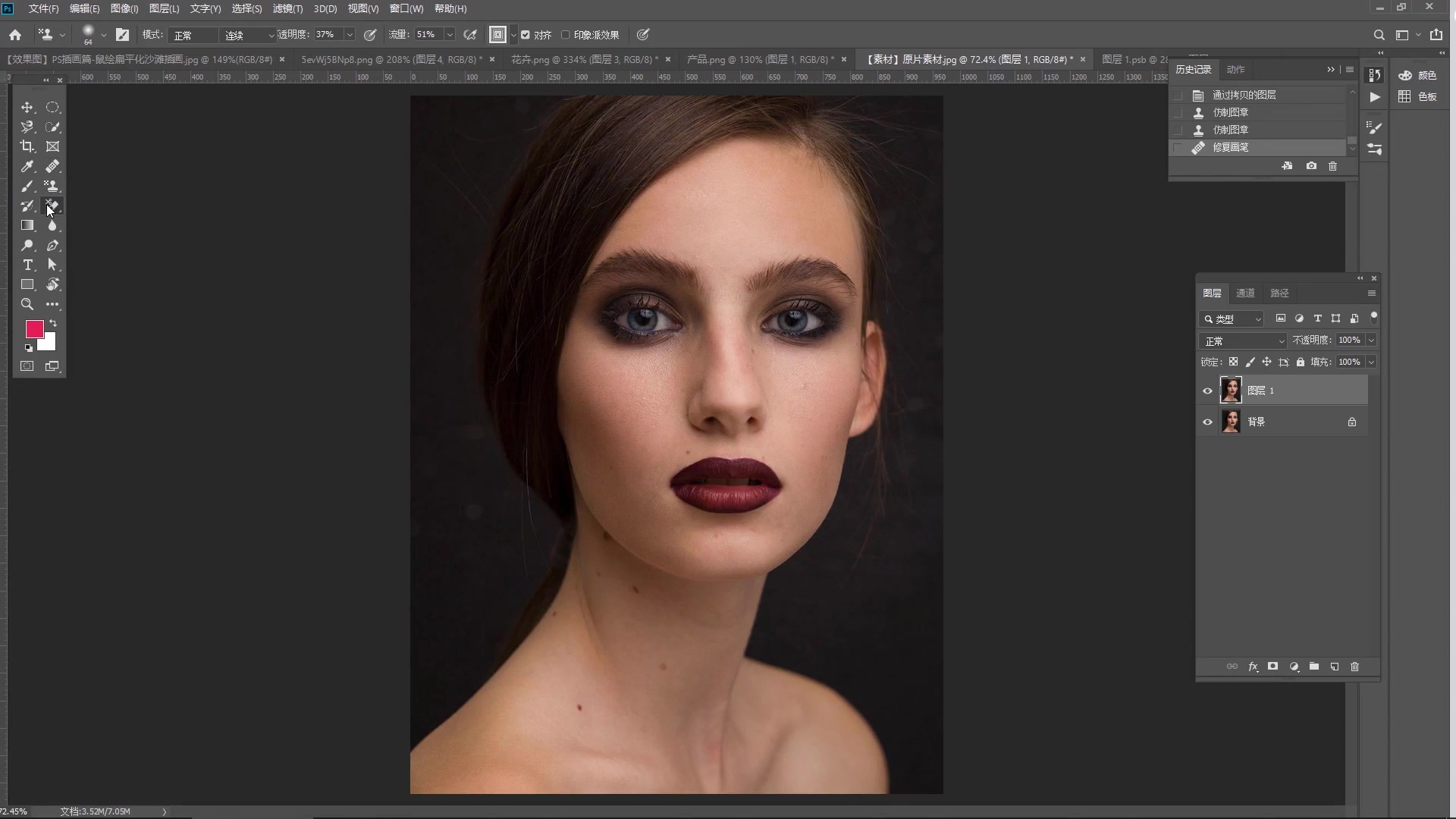
Task: Uncheck the 对齐 aligned checkbox
Action: [526, 35]
